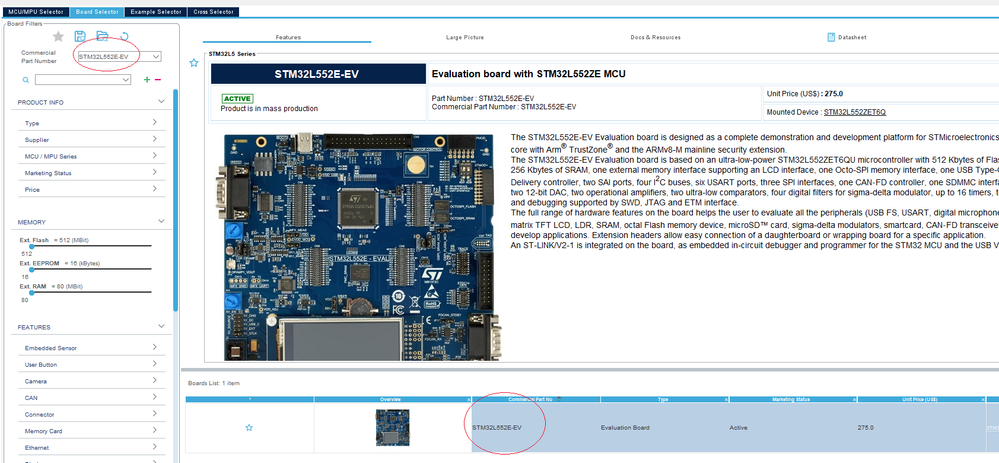Open the search filter combo box
The height and width of the screenshot is (463, 999).
coord(83,80)
